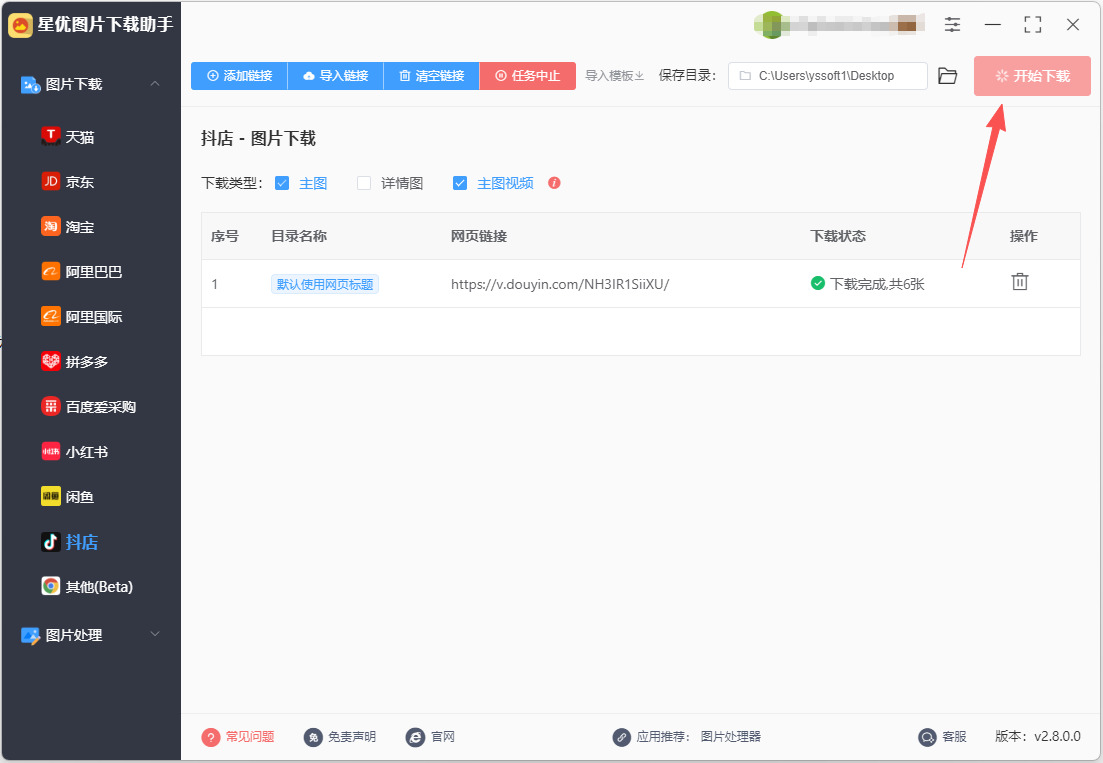Toggle the 主图视频 checkbox
Screen dimensions: 1103x763
click(460, 183)
